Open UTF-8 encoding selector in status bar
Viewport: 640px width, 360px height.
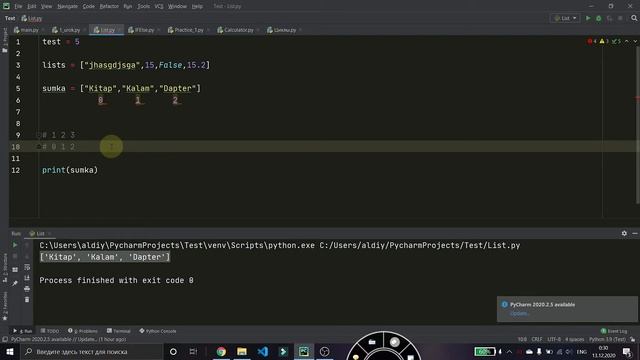coord(554,339)
